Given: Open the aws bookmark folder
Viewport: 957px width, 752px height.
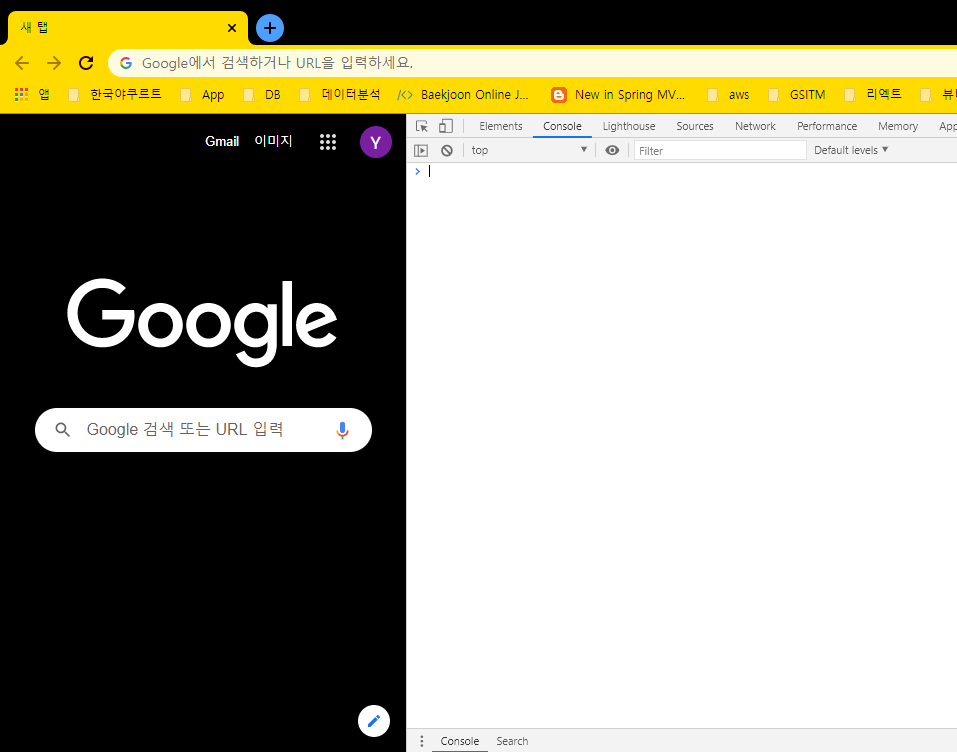Looking at the screenshot, I should tap(728, 95).
